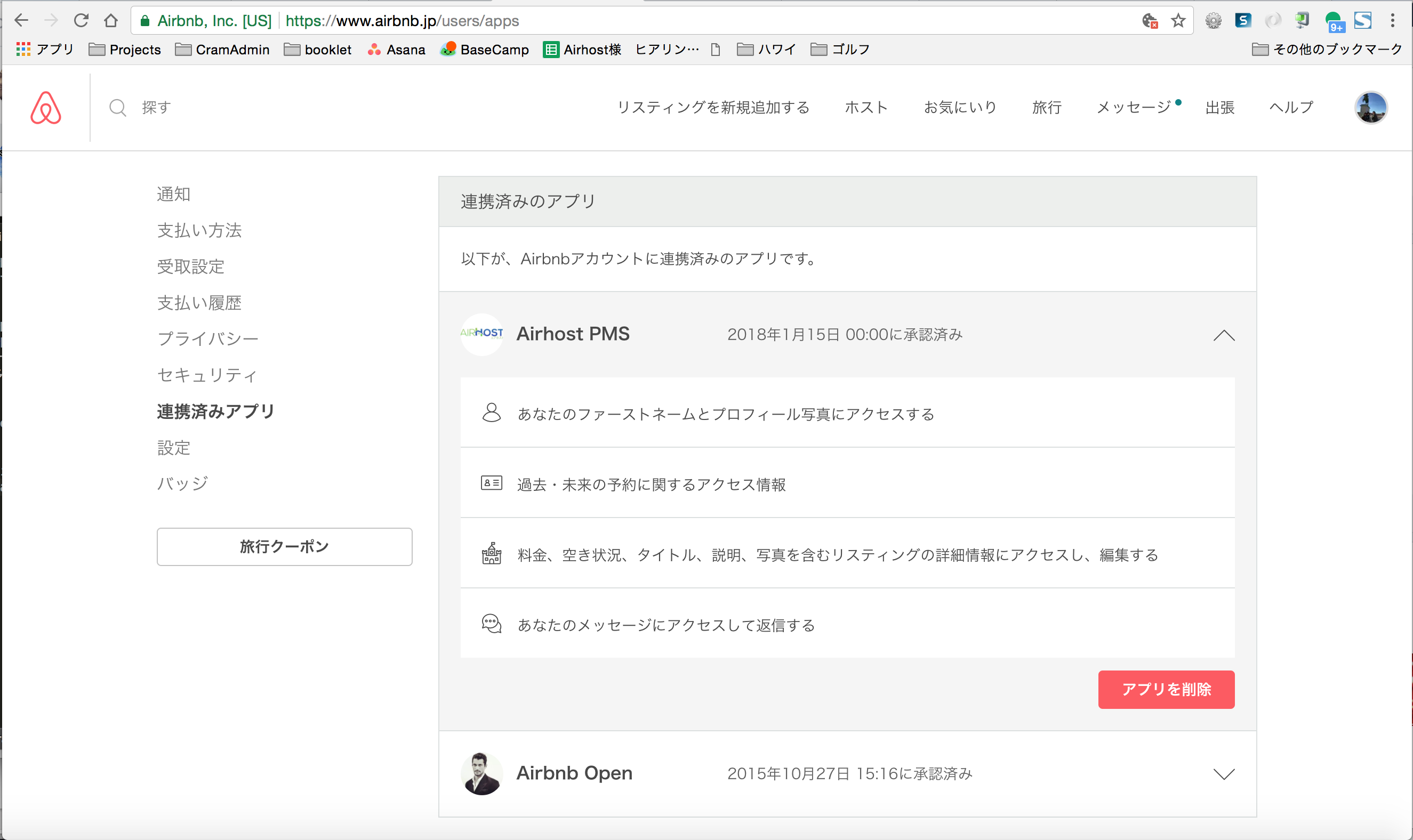
Task: Bookmark page with the star icon
Action: pos(1178,21)
